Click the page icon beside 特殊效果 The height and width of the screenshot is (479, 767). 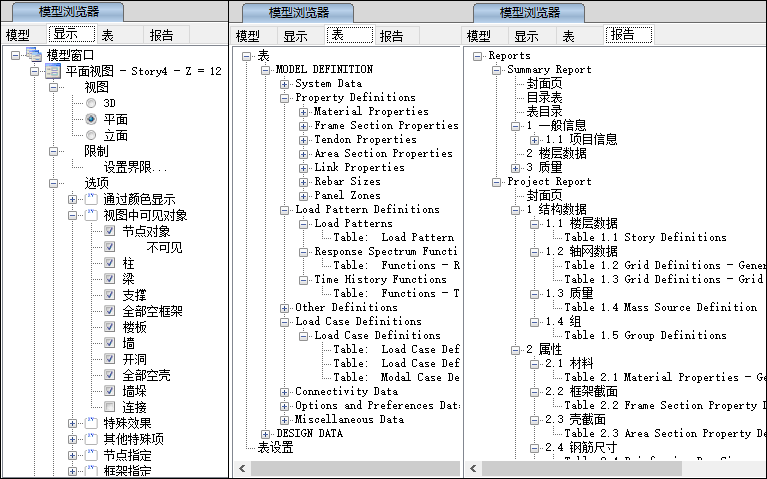[92, 424]
